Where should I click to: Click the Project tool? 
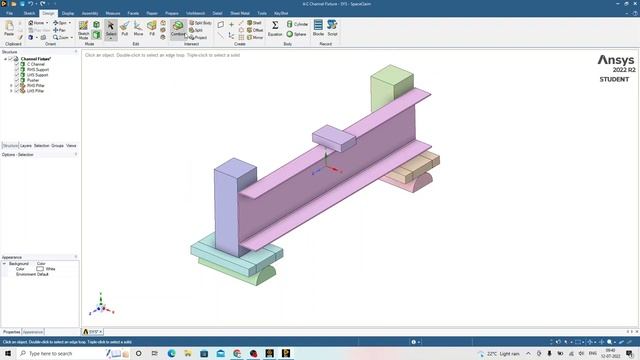(x=198, y=38)
